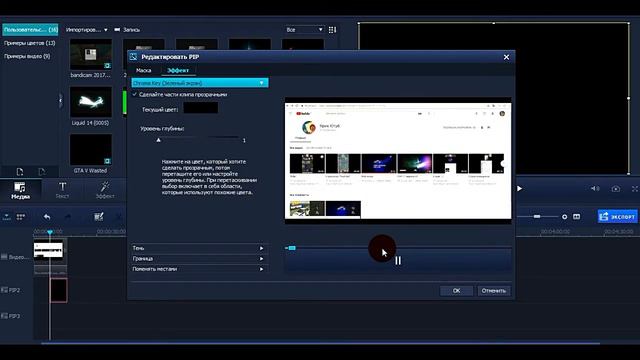Toggle the media grid view icon

pos(332,30)
